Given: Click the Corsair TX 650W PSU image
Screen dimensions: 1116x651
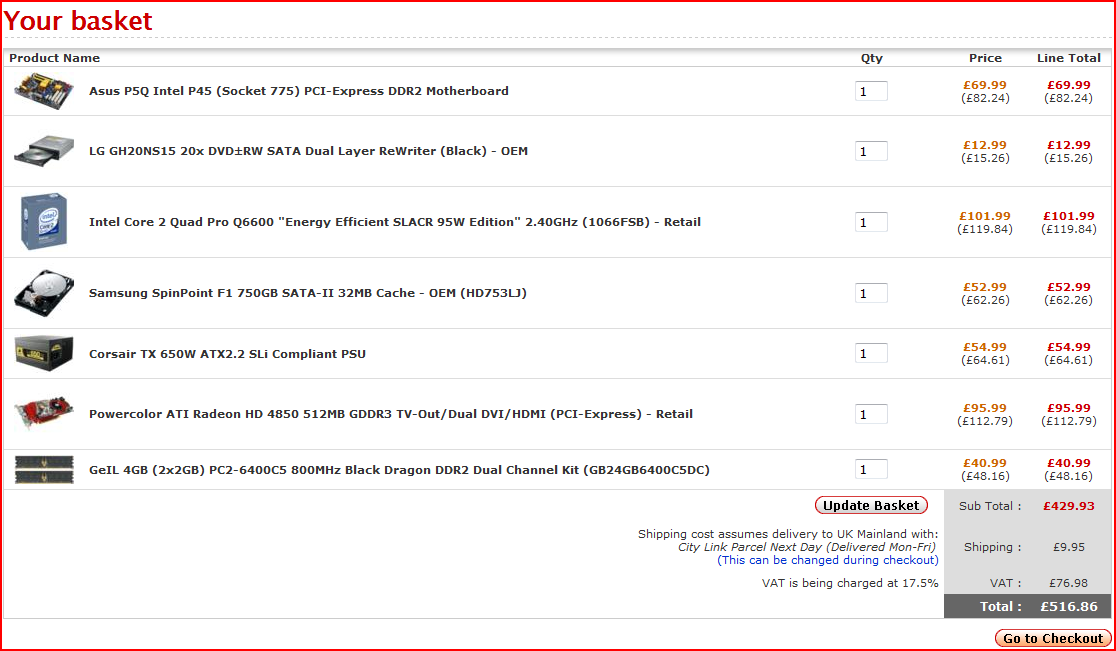Looking at the screenshot, I should coord(44,353).
